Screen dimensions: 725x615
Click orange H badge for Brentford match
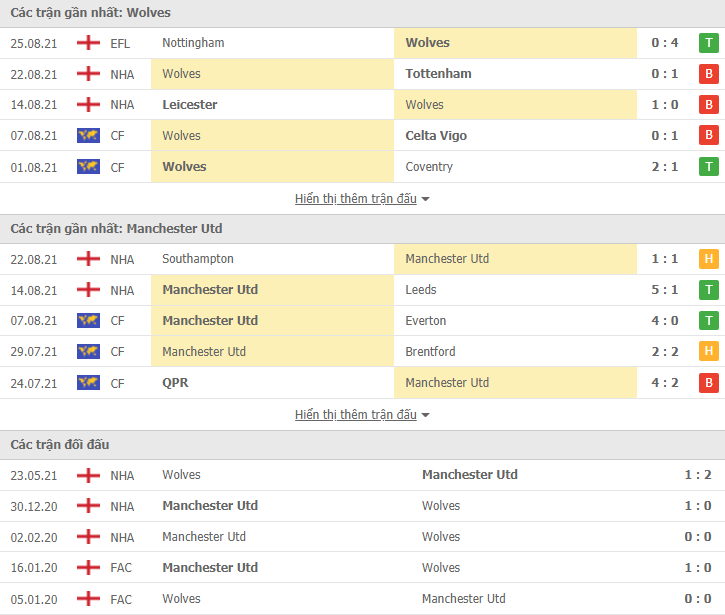[x=708, y=351]
